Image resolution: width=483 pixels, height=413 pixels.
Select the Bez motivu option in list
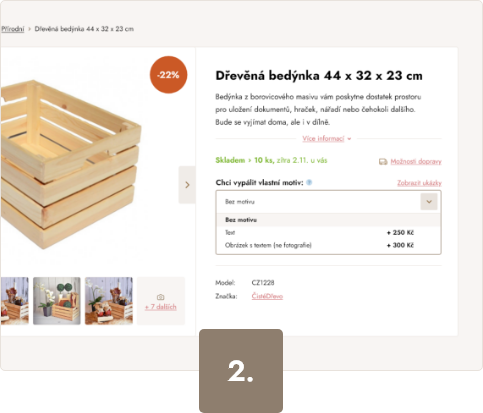[328, 220]
